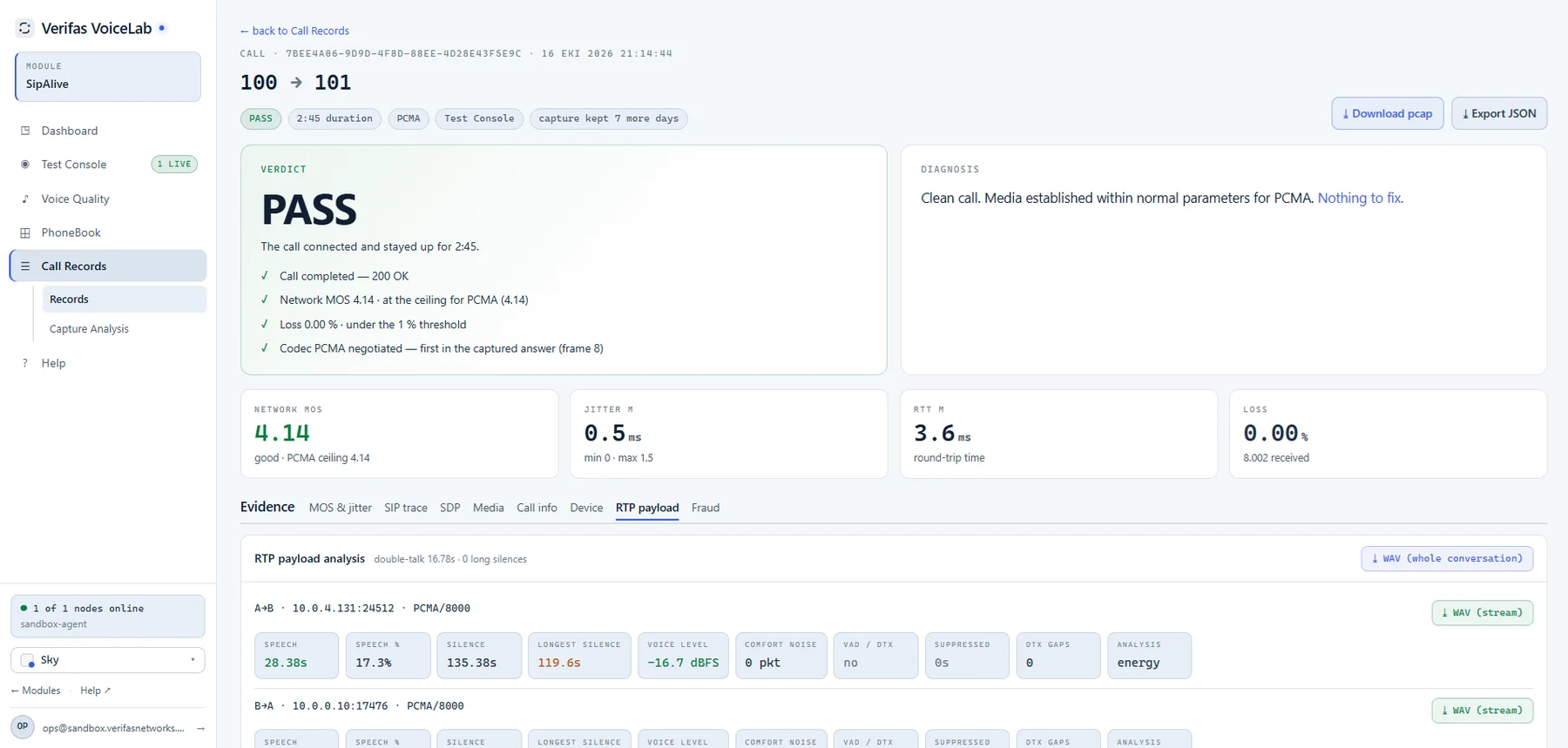The height and width of the screenshot is (748, 1568).
Task: Click the Call Records list icon
Action: 25,266
